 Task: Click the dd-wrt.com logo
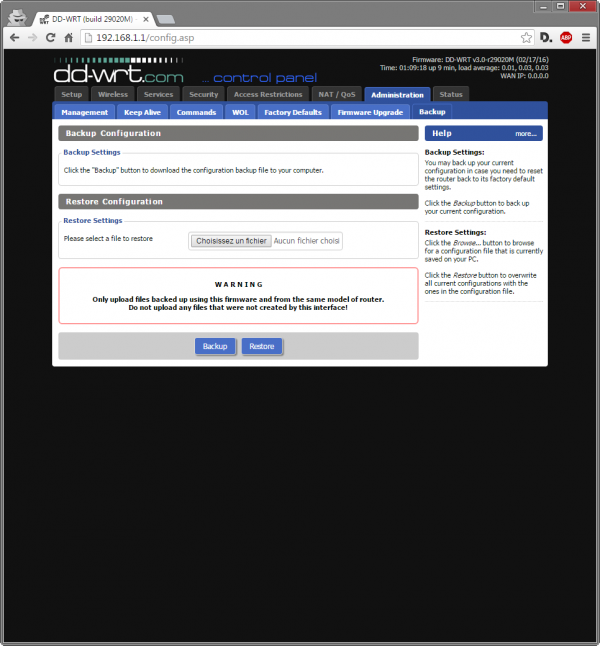tap(119, 74)
